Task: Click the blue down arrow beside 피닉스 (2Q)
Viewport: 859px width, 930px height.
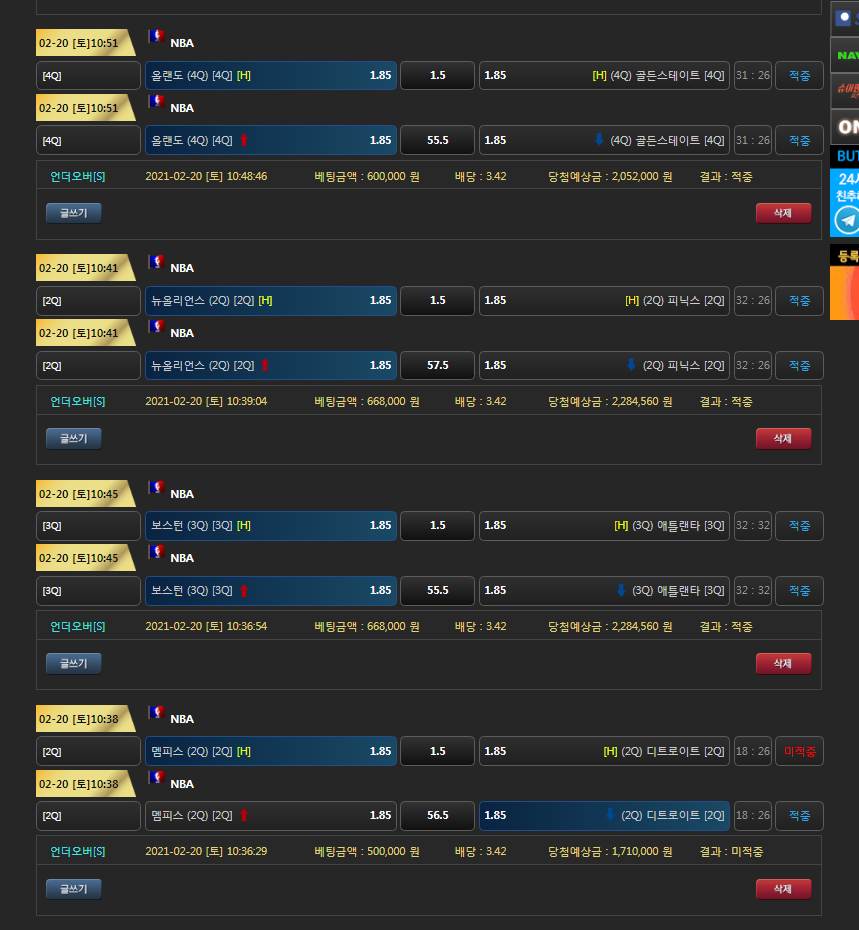Action: (x=631, y=366)
